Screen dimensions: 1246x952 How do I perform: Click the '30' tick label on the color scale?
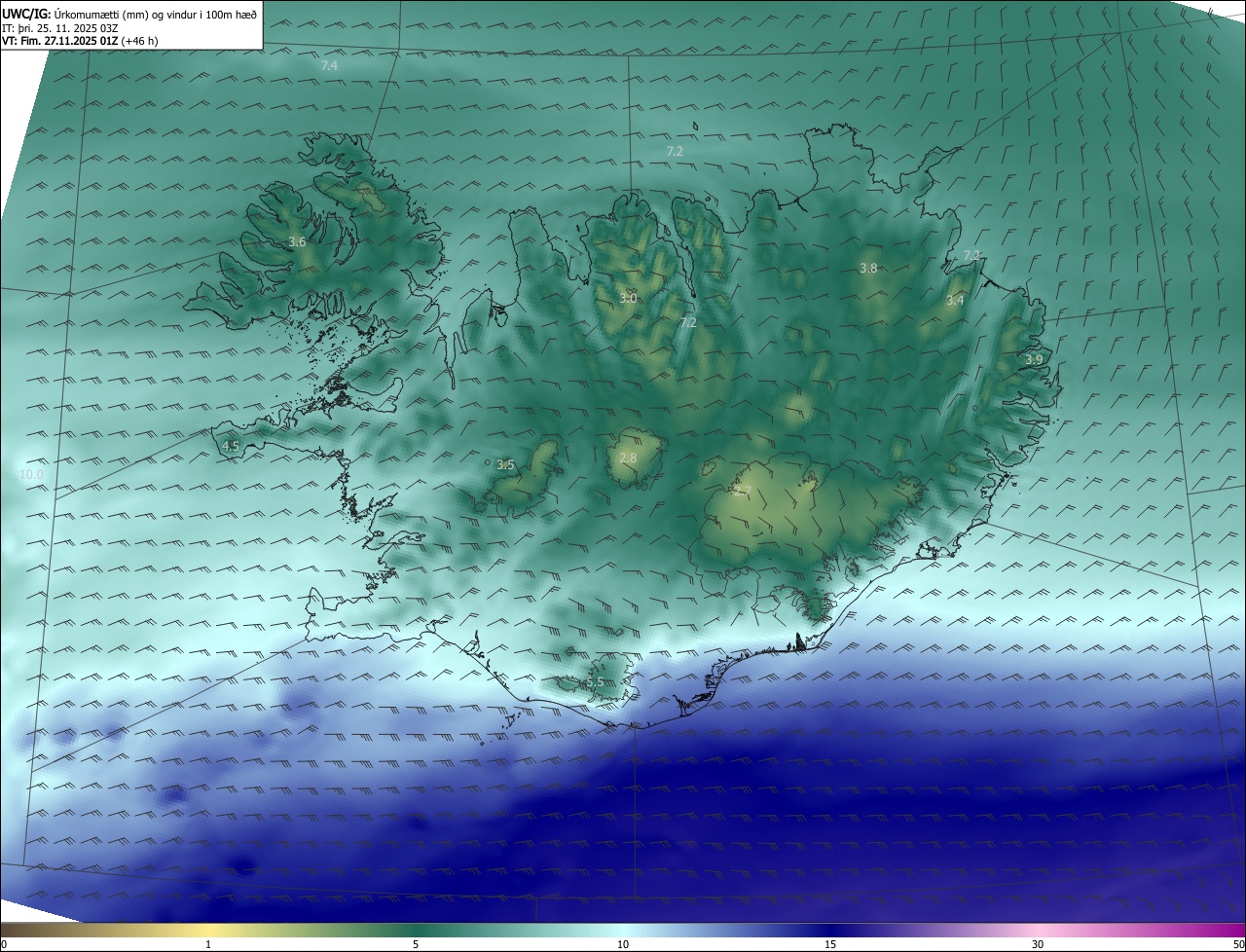(1038, 944)
